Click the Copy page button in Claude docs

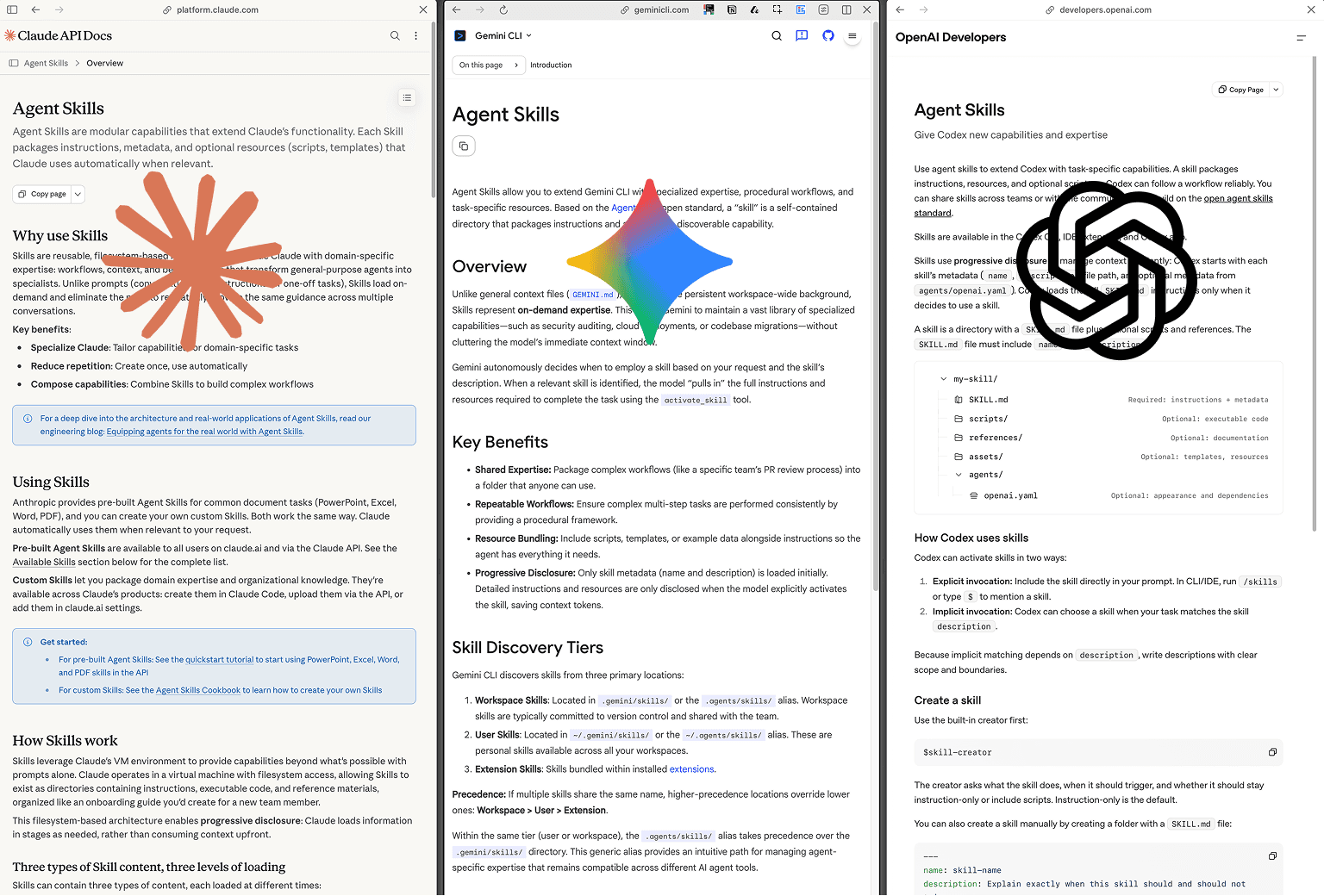point(41,194)
